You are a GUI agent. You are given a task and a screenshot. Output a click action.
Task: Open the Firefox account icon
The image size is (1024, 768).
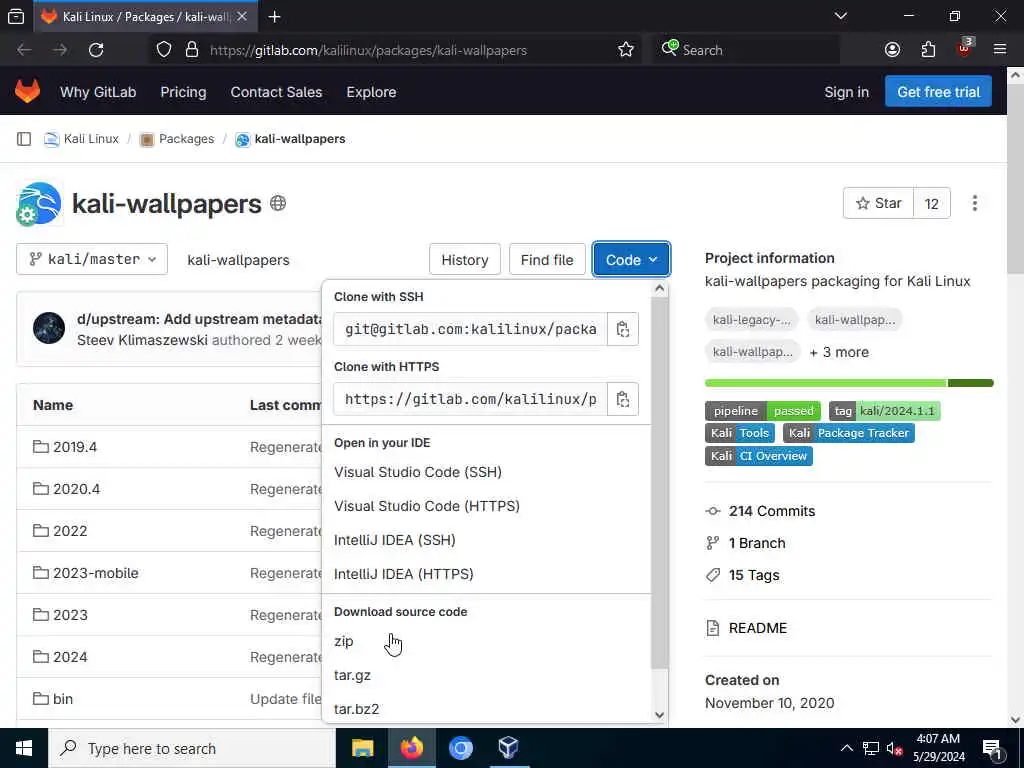(x=892, y=50)
